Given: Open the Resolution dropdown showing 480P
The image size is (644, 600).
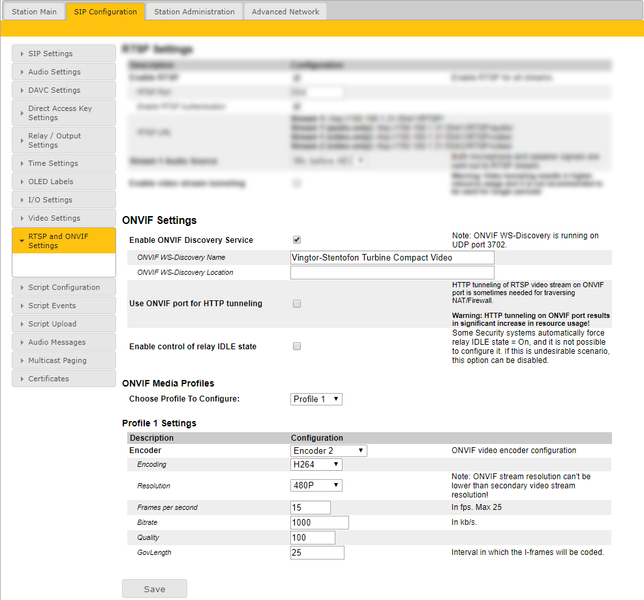Looking at the screenshot, I should pos(316,485).
